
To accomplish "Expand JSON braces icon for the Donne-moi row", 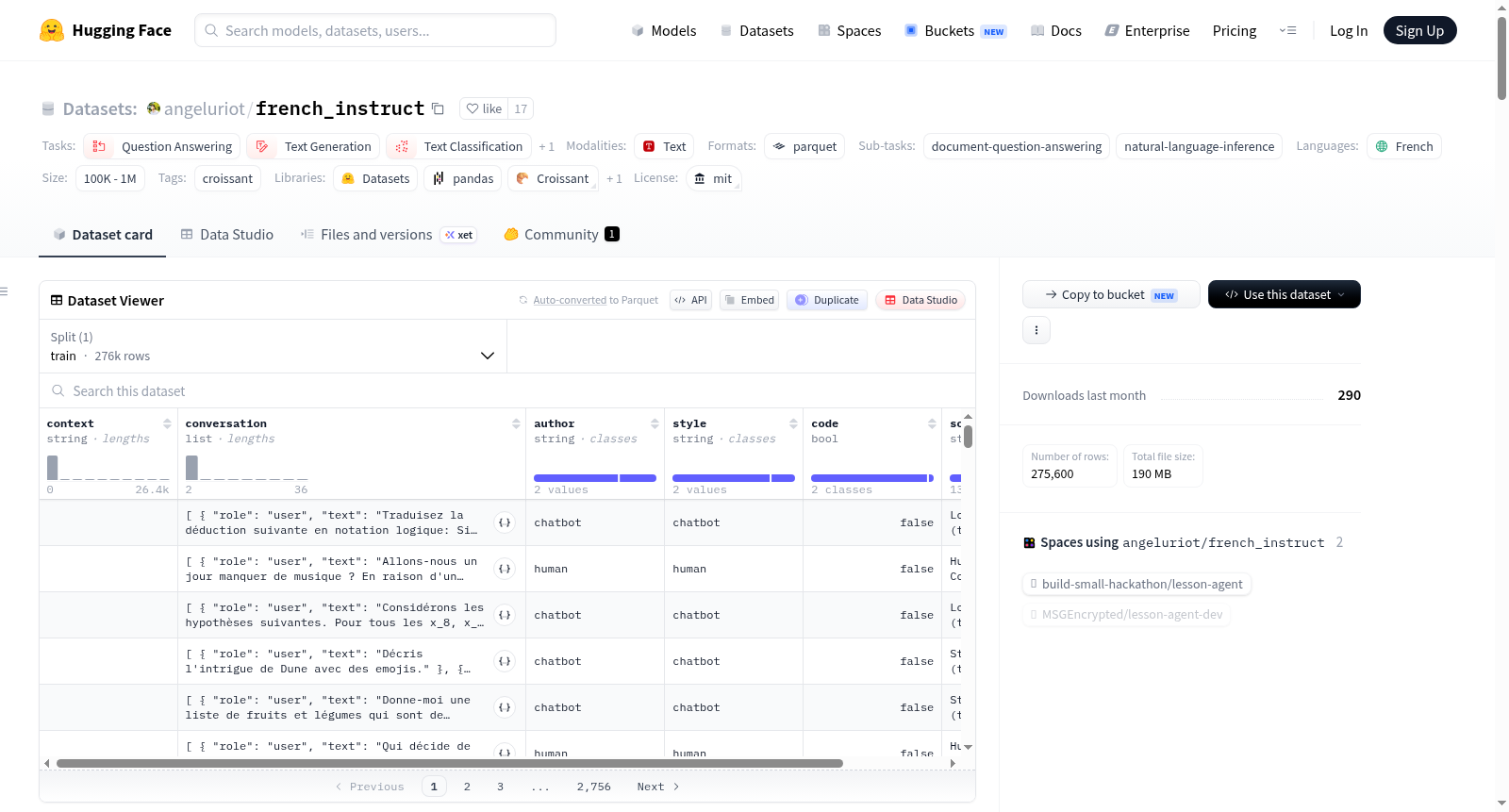I will (505, 707).
